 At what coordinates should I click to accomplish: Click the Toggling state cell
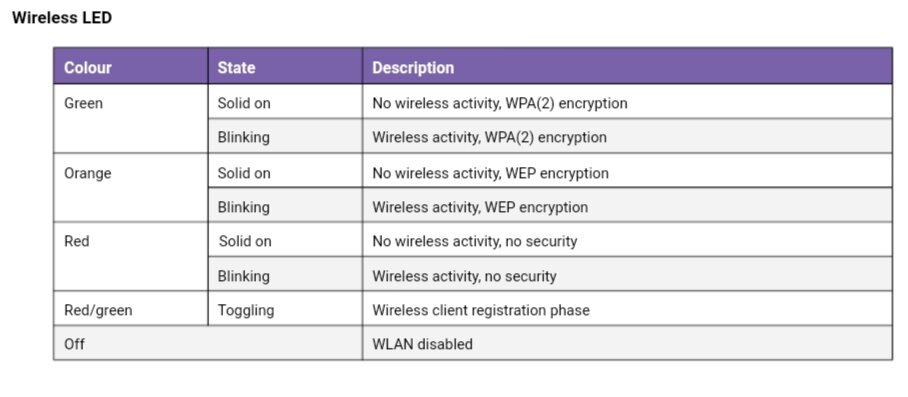pos(285,308)
